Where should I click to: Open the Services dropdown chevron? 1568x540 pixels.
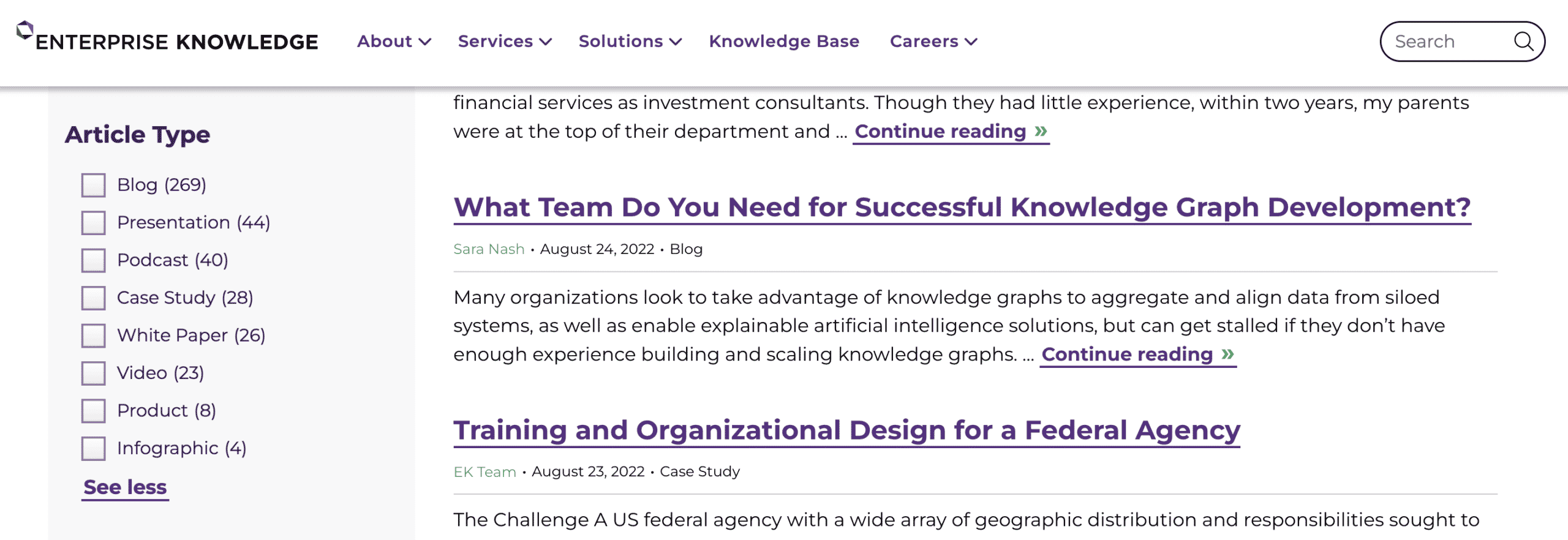pos(546,42)
